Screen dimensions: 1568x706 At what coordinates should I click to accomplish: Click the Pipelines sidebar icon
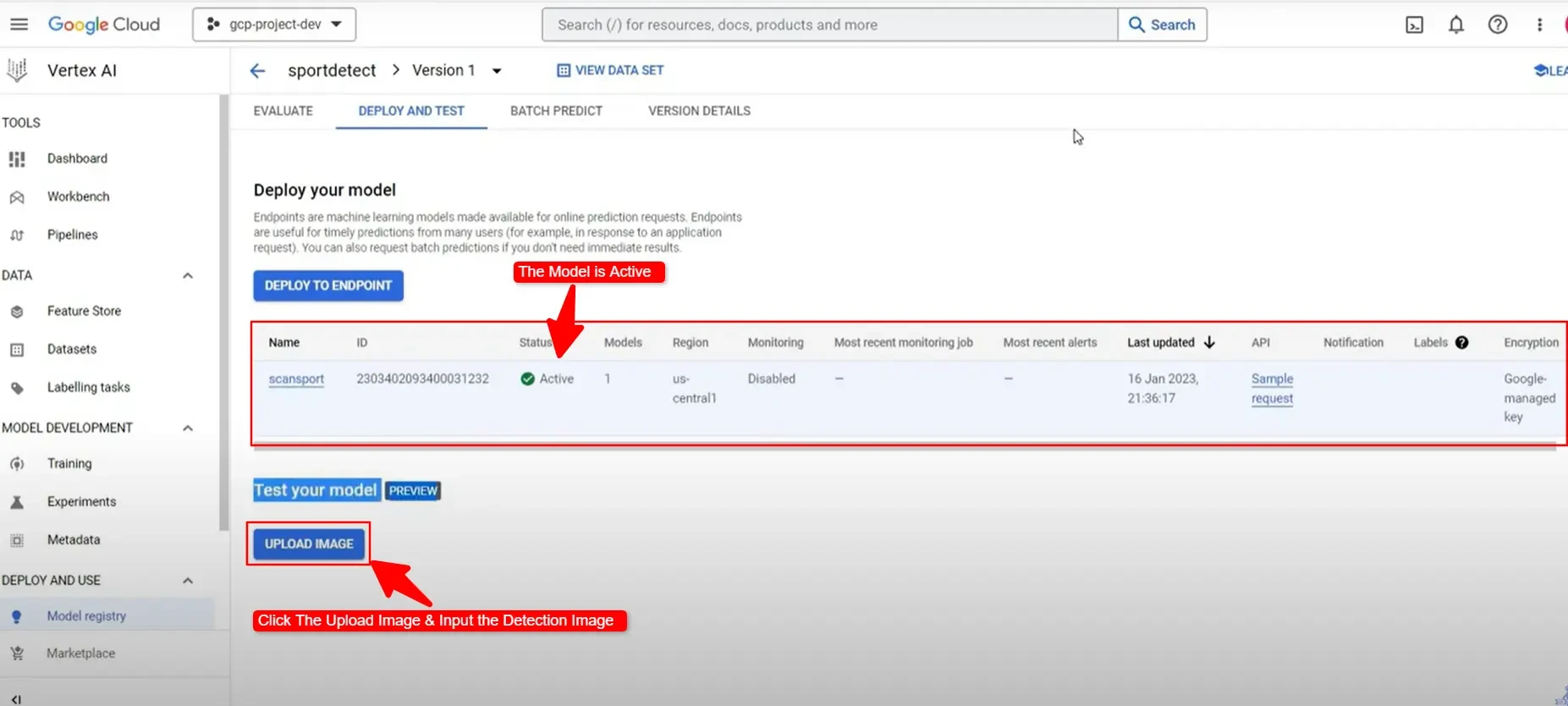[17, 235]
